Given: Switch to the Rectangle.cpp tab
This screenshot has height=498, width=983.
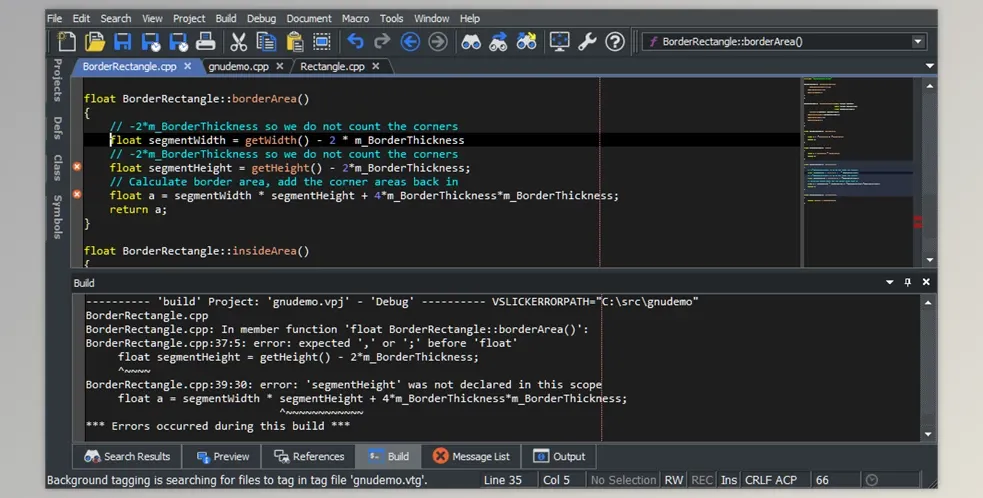Looking at the screenshot, I should click(332, 66).
